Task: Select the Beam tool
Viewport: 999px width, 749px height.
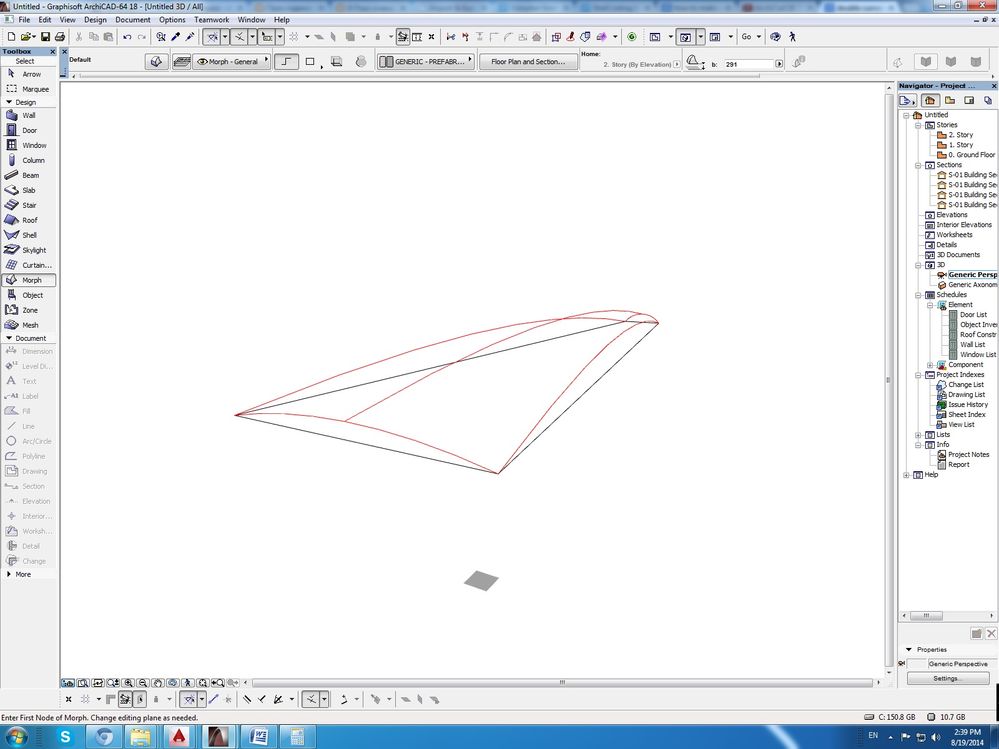Action: (29, 175)
